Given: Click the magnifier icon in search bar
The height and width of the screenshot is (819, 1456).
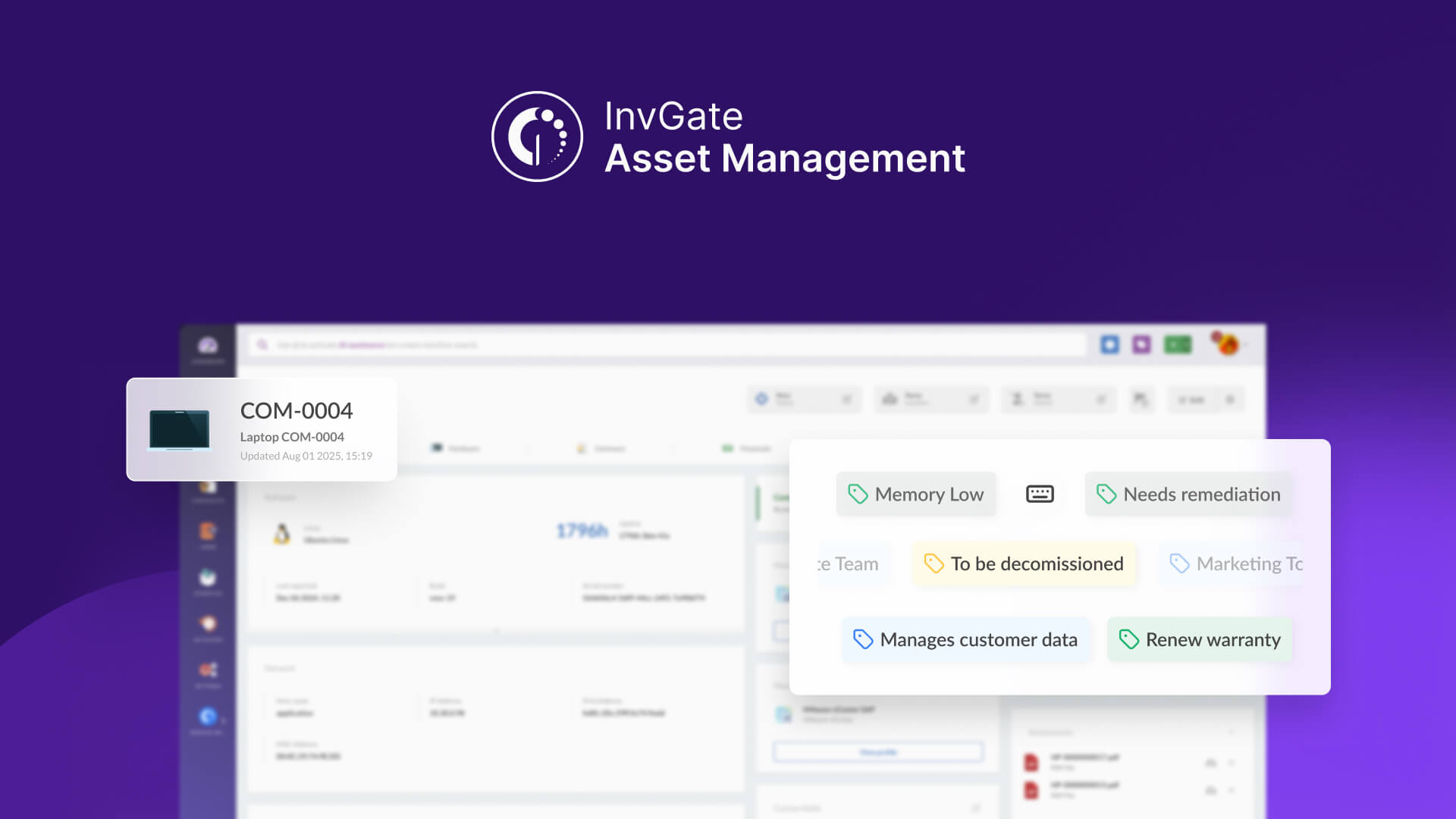Looking at the screenshot, I should click(262, 345).
